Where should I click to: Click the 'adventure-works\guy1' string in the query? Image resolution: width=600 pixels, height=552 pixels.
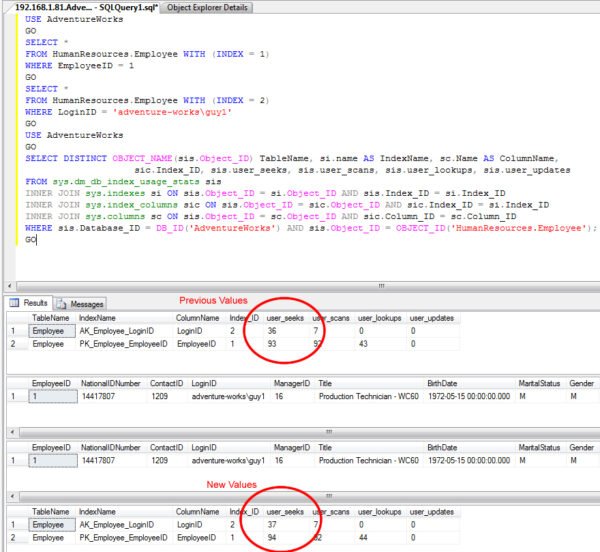click(x=172, y=112)
